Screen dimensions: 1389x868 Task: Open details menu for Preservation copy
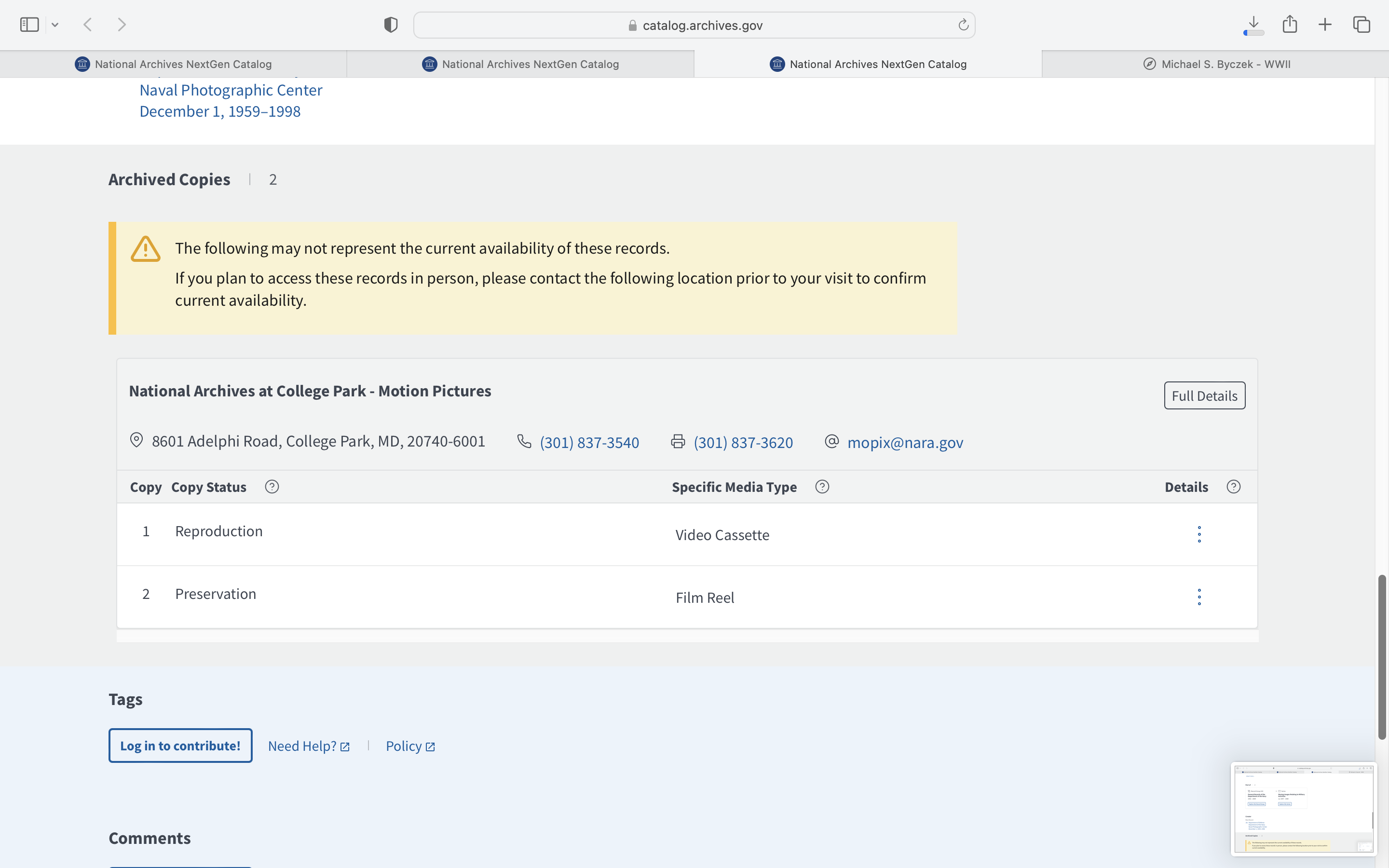point(1199,597)
